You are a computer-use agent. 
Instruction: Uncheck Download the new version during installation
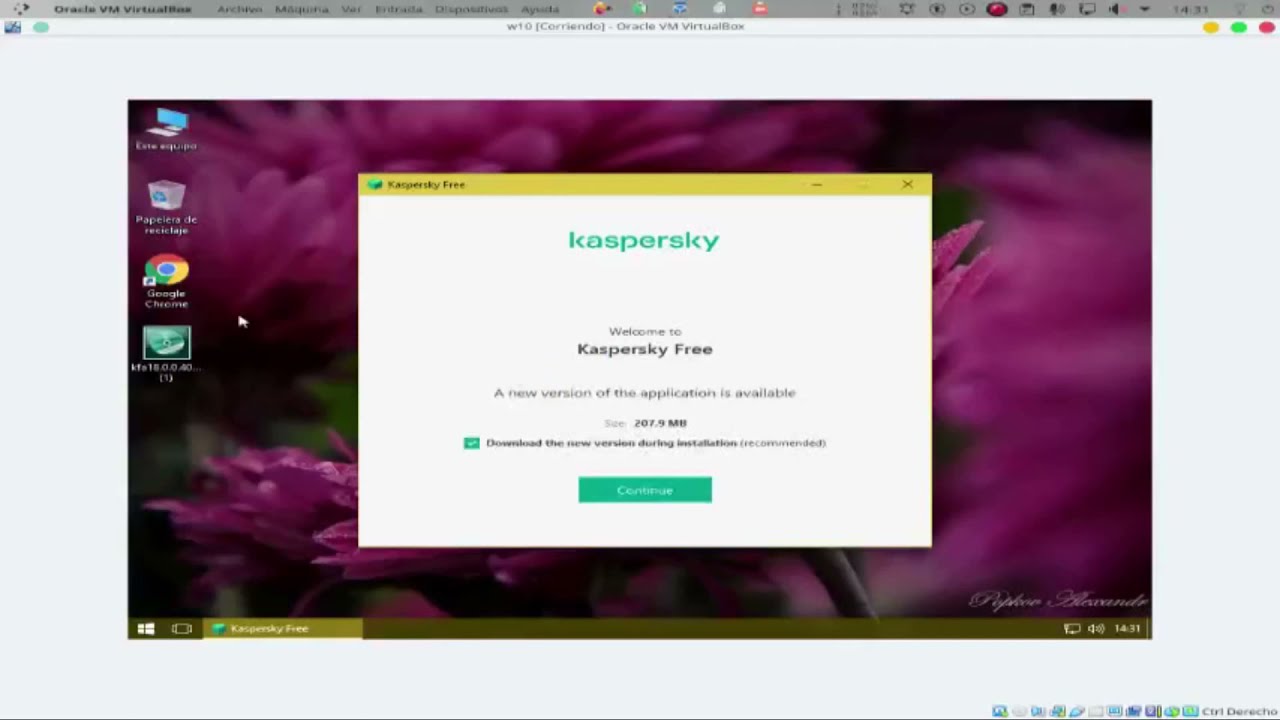(x=471, y=443)
